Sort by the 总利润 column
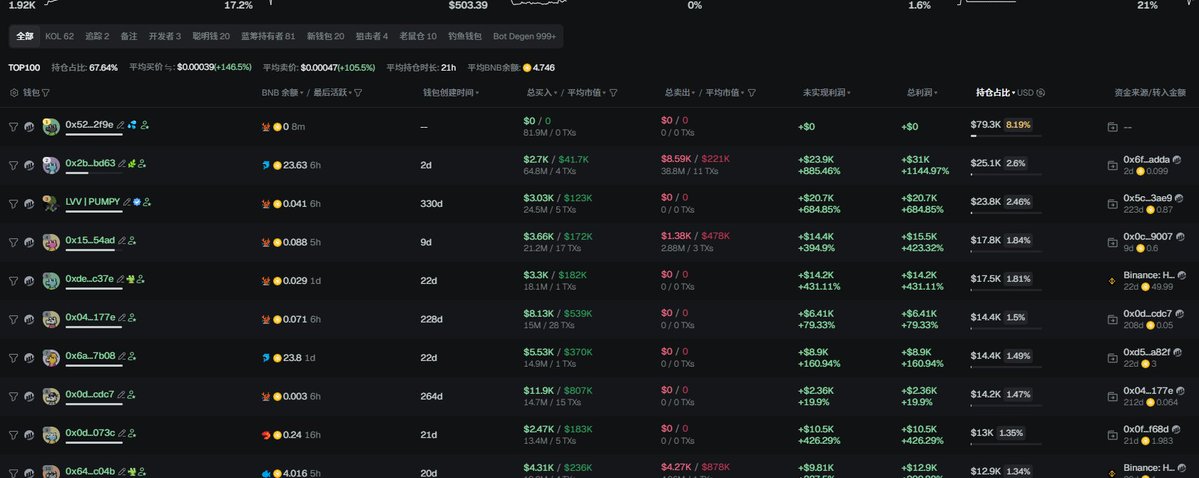The width and height of the screenshot is (1199, 478). point(921,93)
